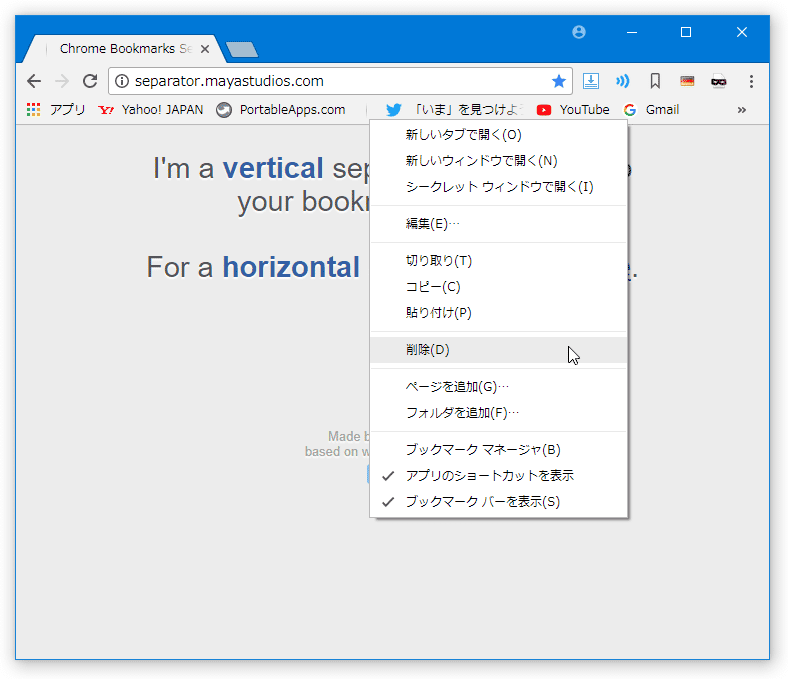Click the flag-colored extension icon
Screen dimensions: 788x679
click(x=687, y=81)
